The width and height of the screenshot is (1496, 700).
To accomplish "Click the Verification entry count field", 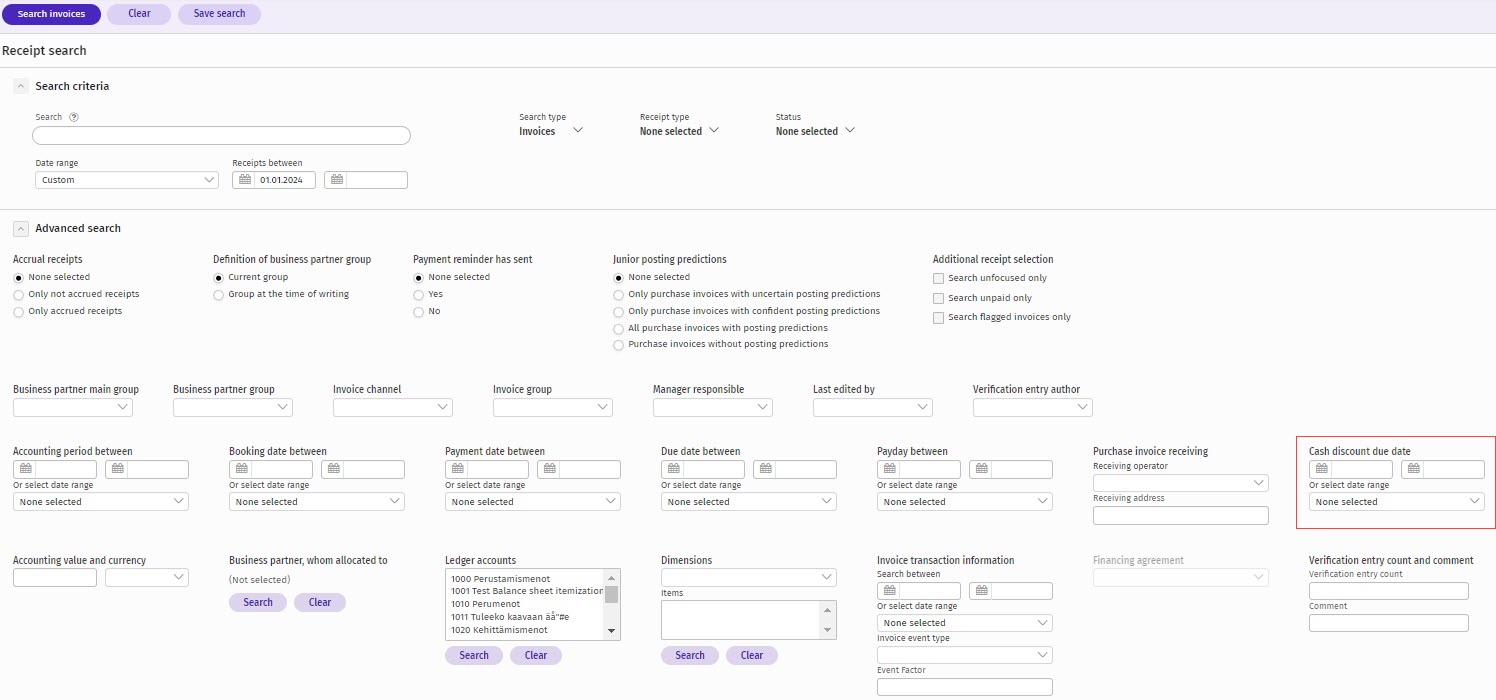I will click(x=1389, y=591).
